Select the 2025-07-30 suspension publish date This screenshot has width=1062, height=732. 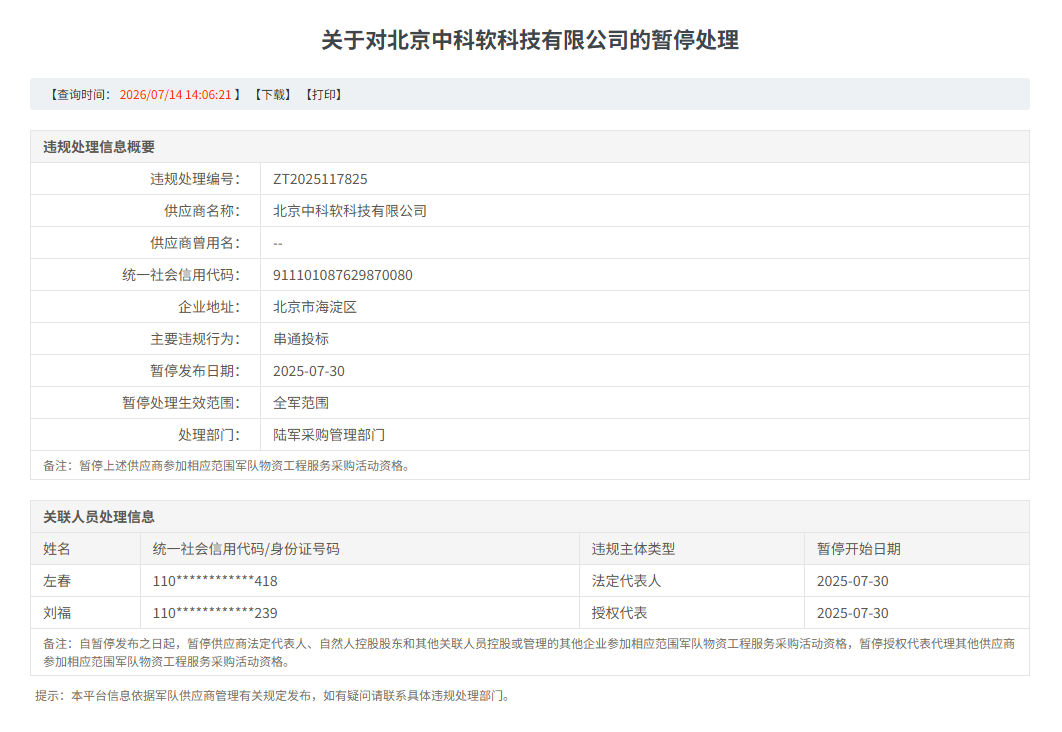[x=309, y=371]
